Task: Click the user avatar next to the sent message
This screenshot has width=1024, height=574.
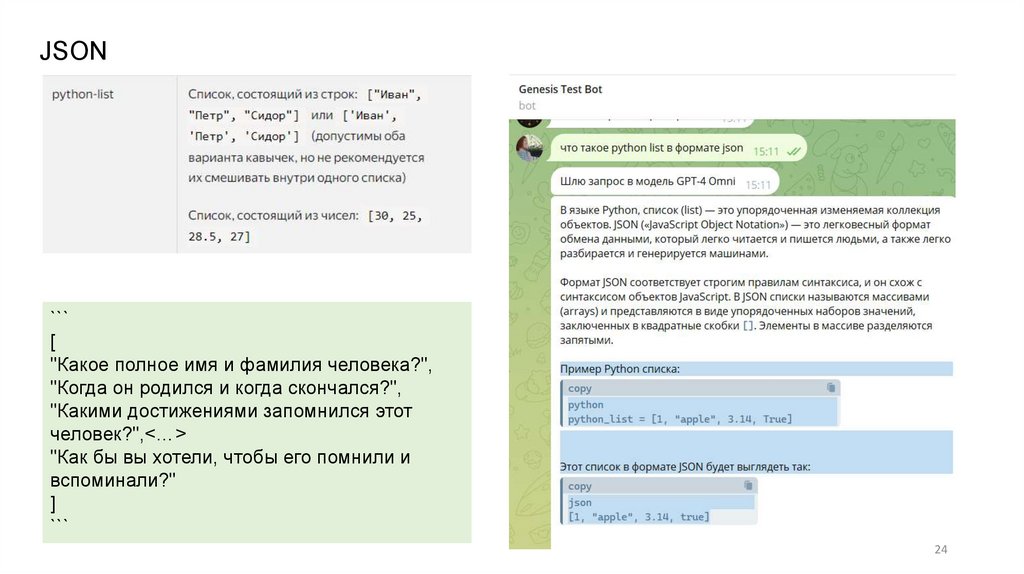Action: pyautogui.click(x=529, y=148)
